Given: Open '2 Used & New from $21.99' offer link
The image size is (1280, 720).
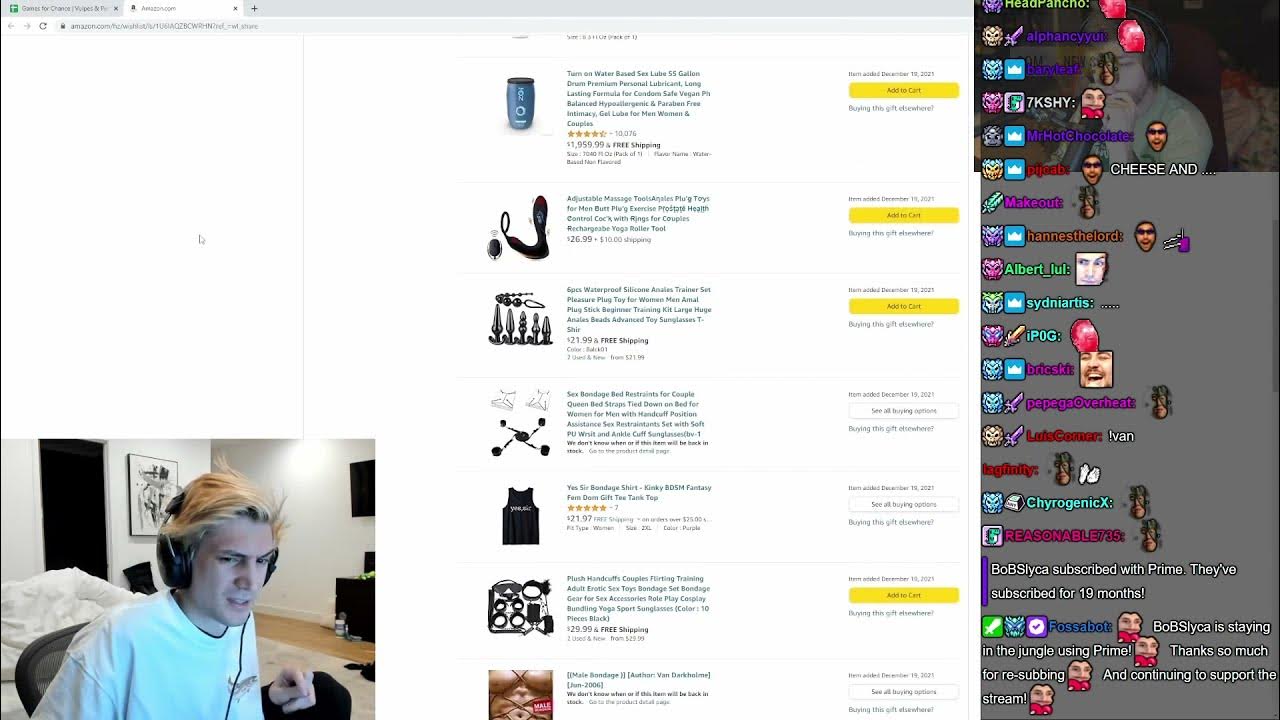Looking at the screenshot, I should [x=606, y=357].
